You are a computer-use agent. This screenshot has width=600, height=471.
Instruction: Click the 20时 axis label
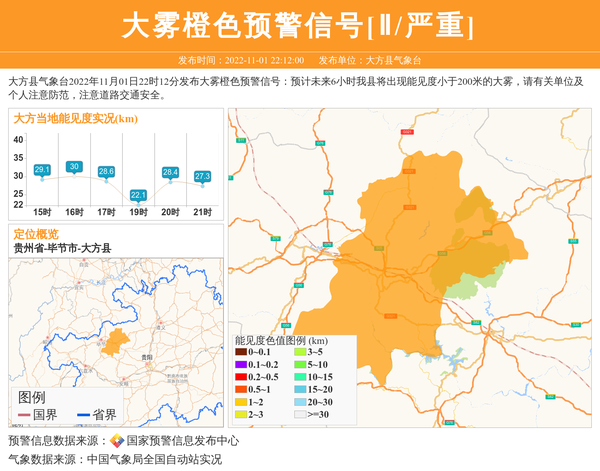click(170, 212)
